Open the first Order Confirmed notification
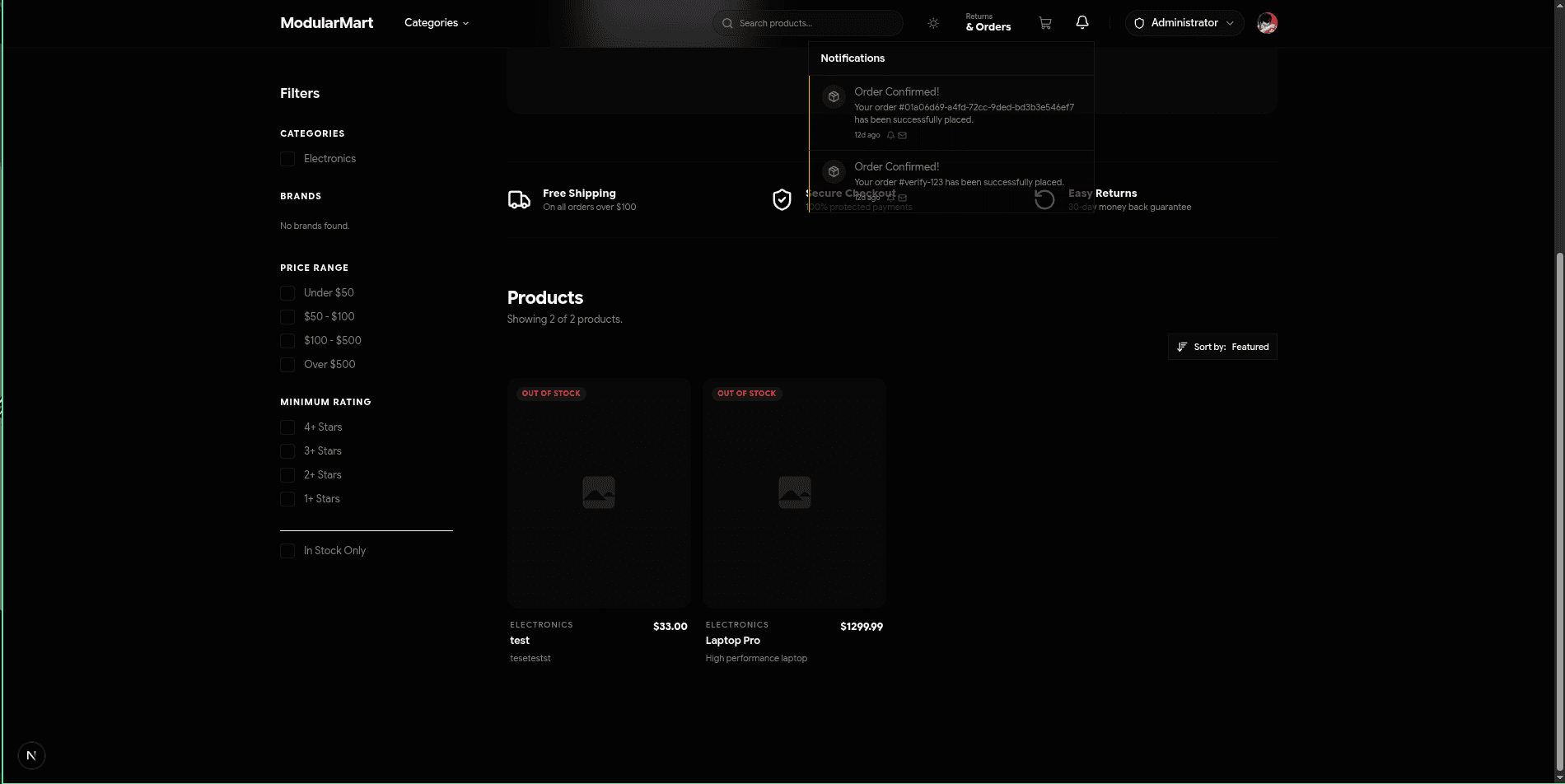 click(x=951, y=113)
